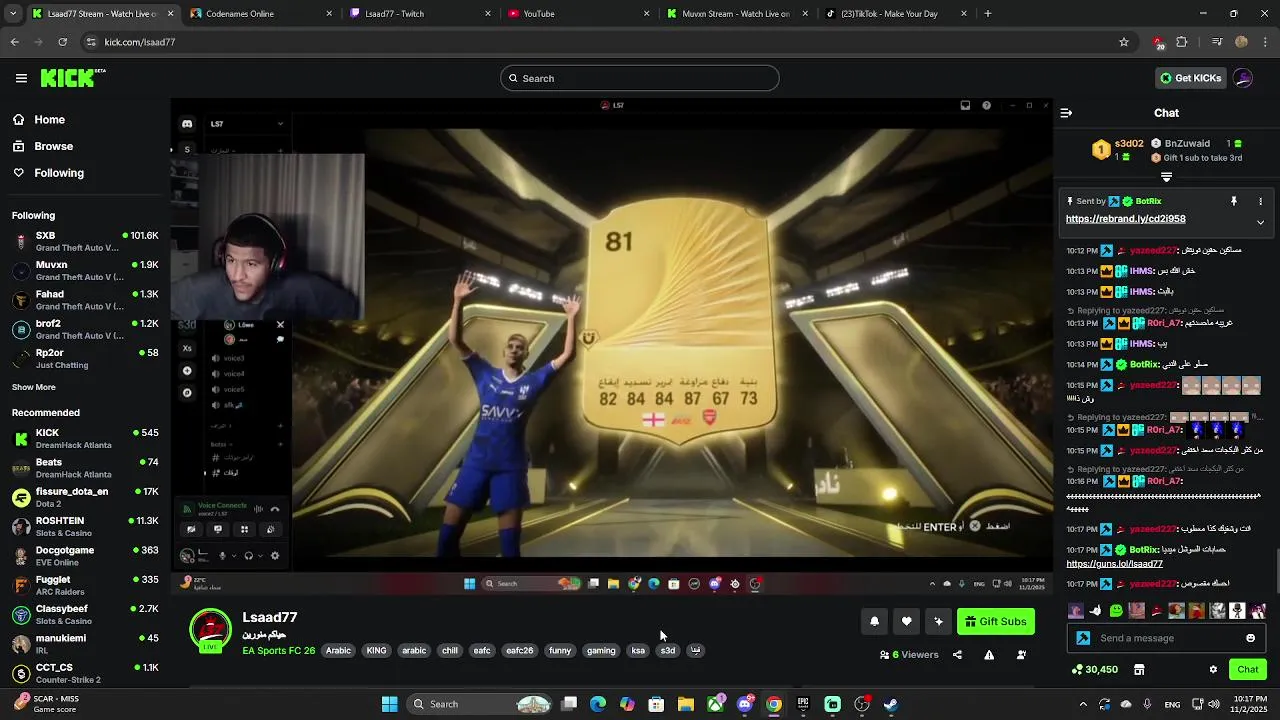Report the stream via warning icon
The width and height of the screenshot is (1280, 720).
click(989, 655)
